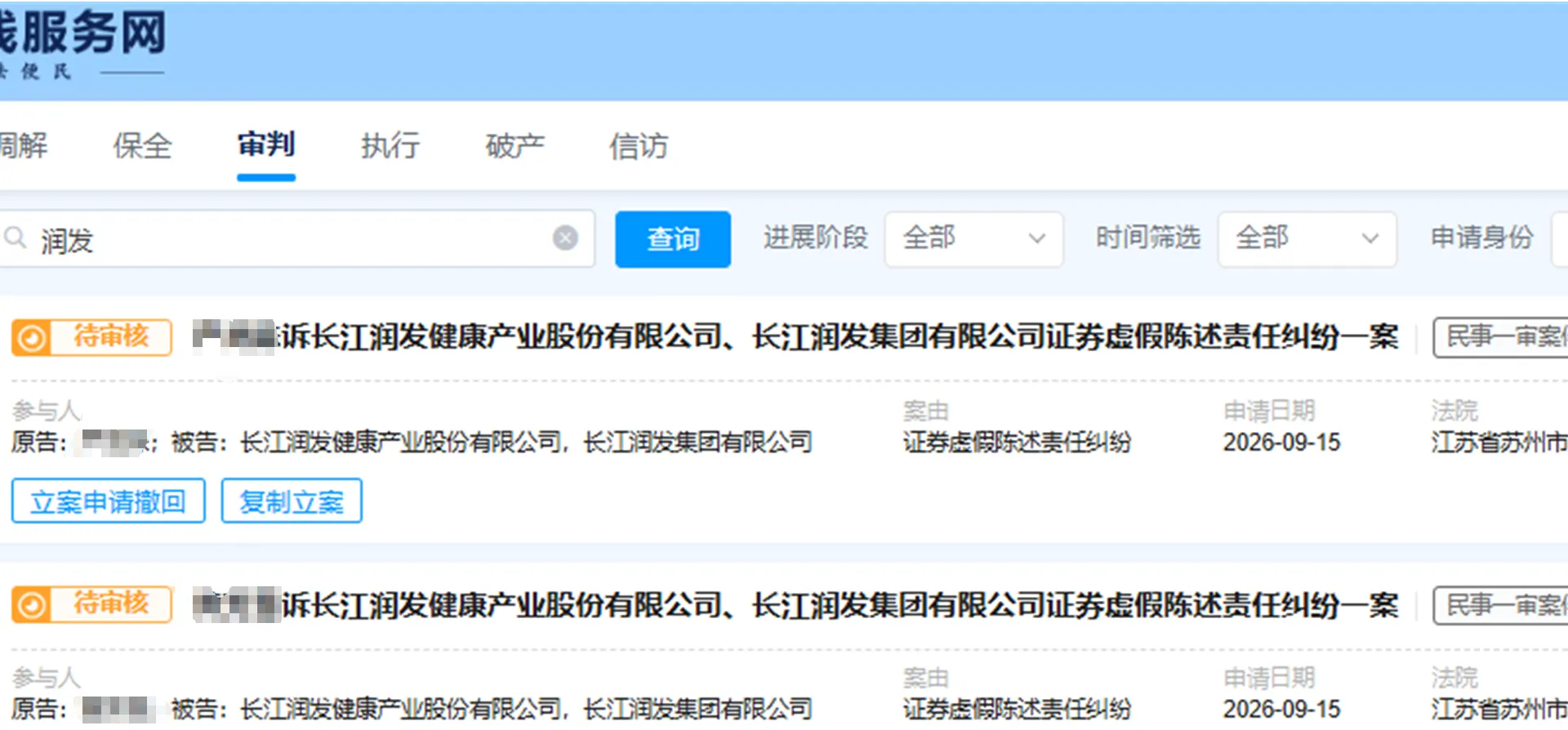The width and height of the screenshot is (1568, 730).
Task: Click the blue 查询 button
Action: (673, 239)
